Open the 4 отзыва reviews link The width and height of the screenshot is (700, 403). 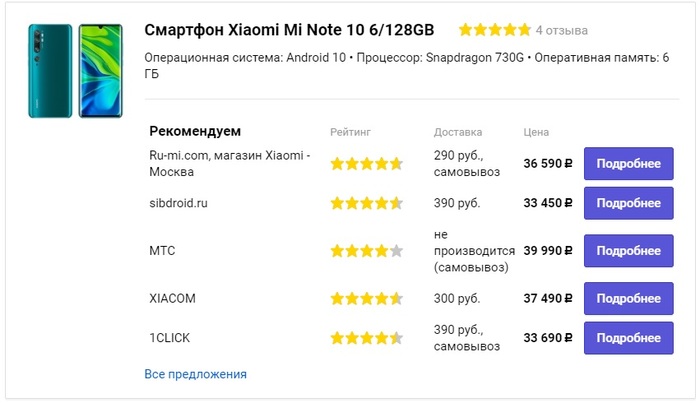tap(562, 30)
